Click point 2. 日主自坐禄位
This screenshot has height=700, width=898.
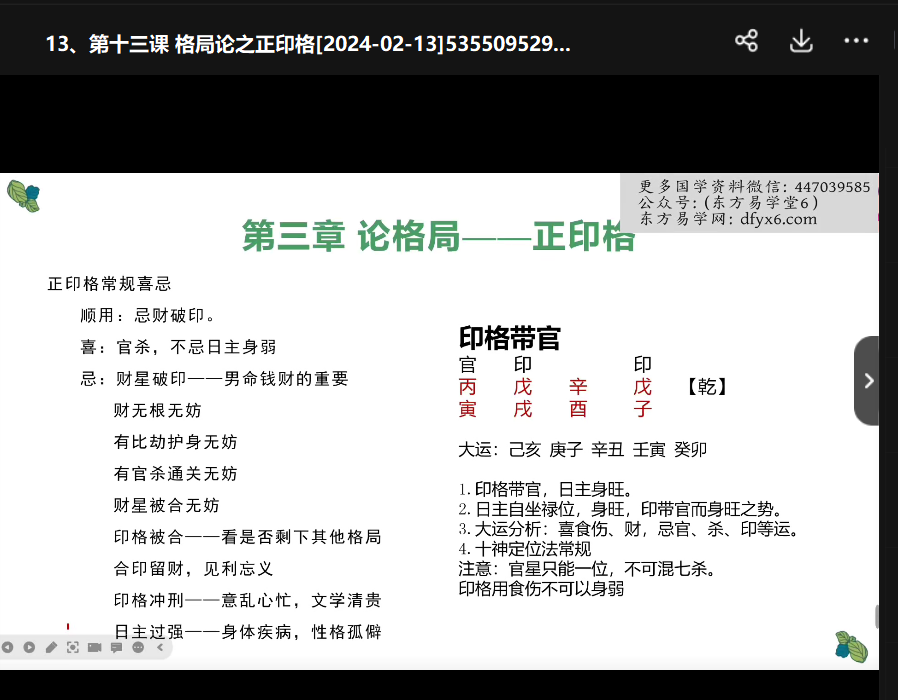coord(621,509)
